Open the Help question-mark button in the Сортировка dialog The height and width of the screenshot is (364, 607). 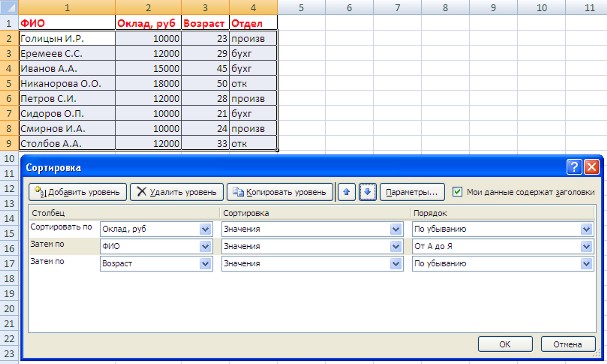(x=574, y=167)
